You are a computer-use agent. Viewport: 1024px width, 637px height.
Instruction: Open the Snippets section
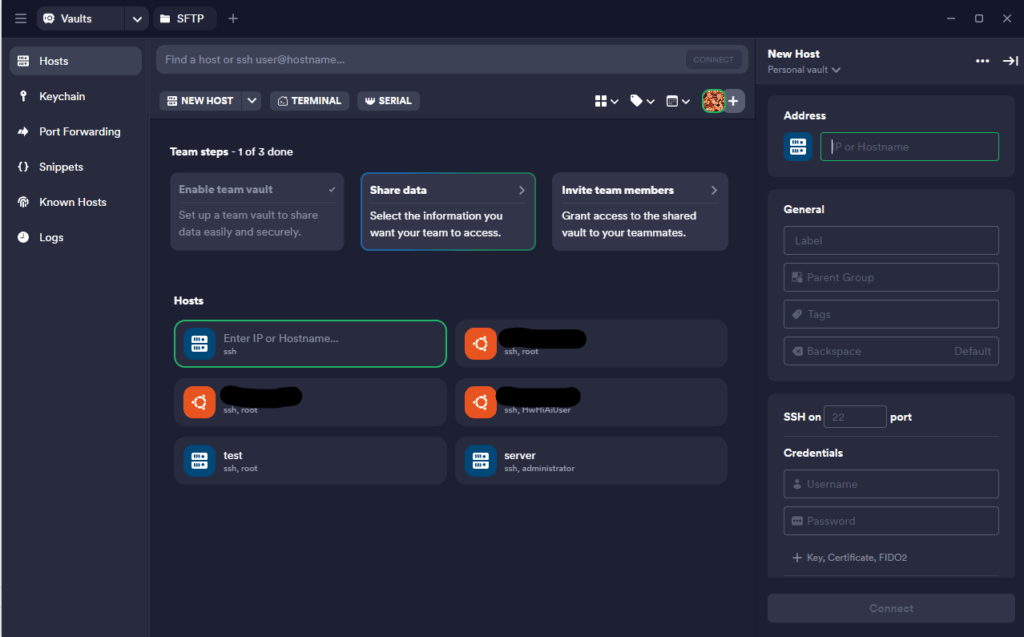60,167
